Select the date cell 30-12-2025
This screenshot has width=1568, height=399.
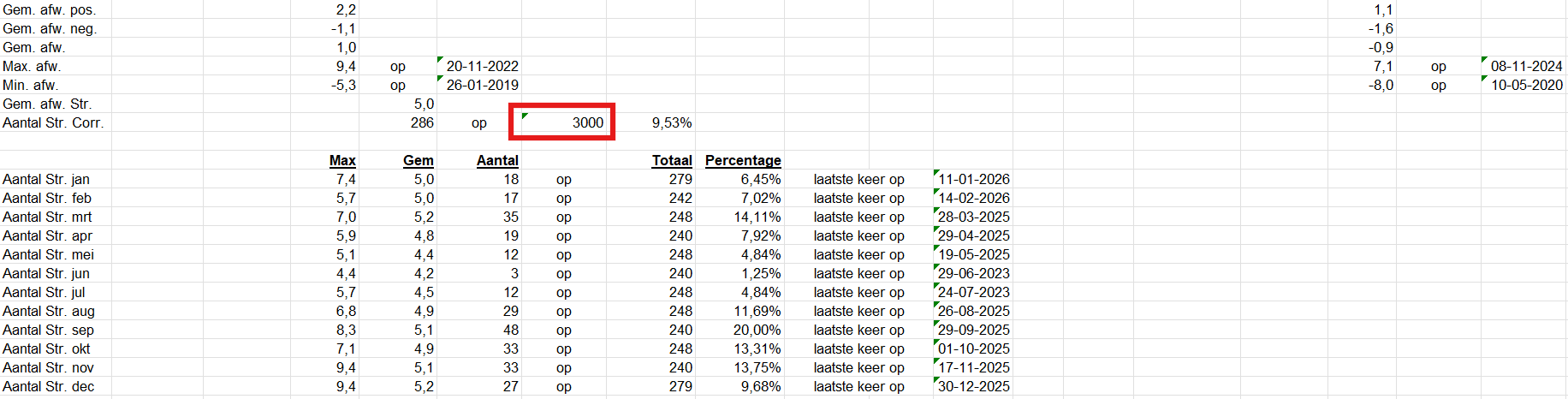(x=974, y=386)
